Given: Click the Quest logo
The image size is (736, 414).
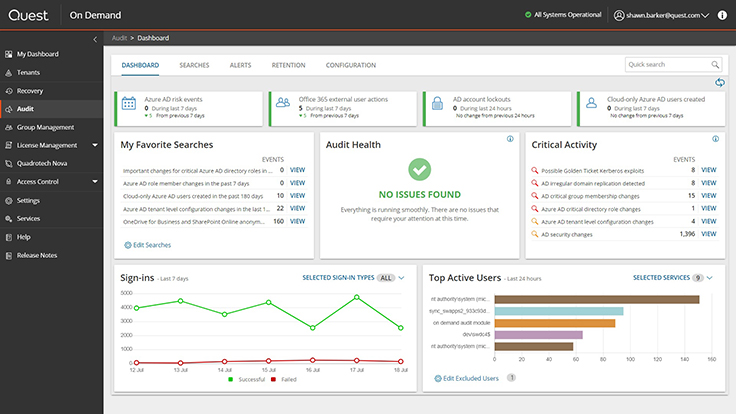Looking at the screenshot, I should 28,15.
